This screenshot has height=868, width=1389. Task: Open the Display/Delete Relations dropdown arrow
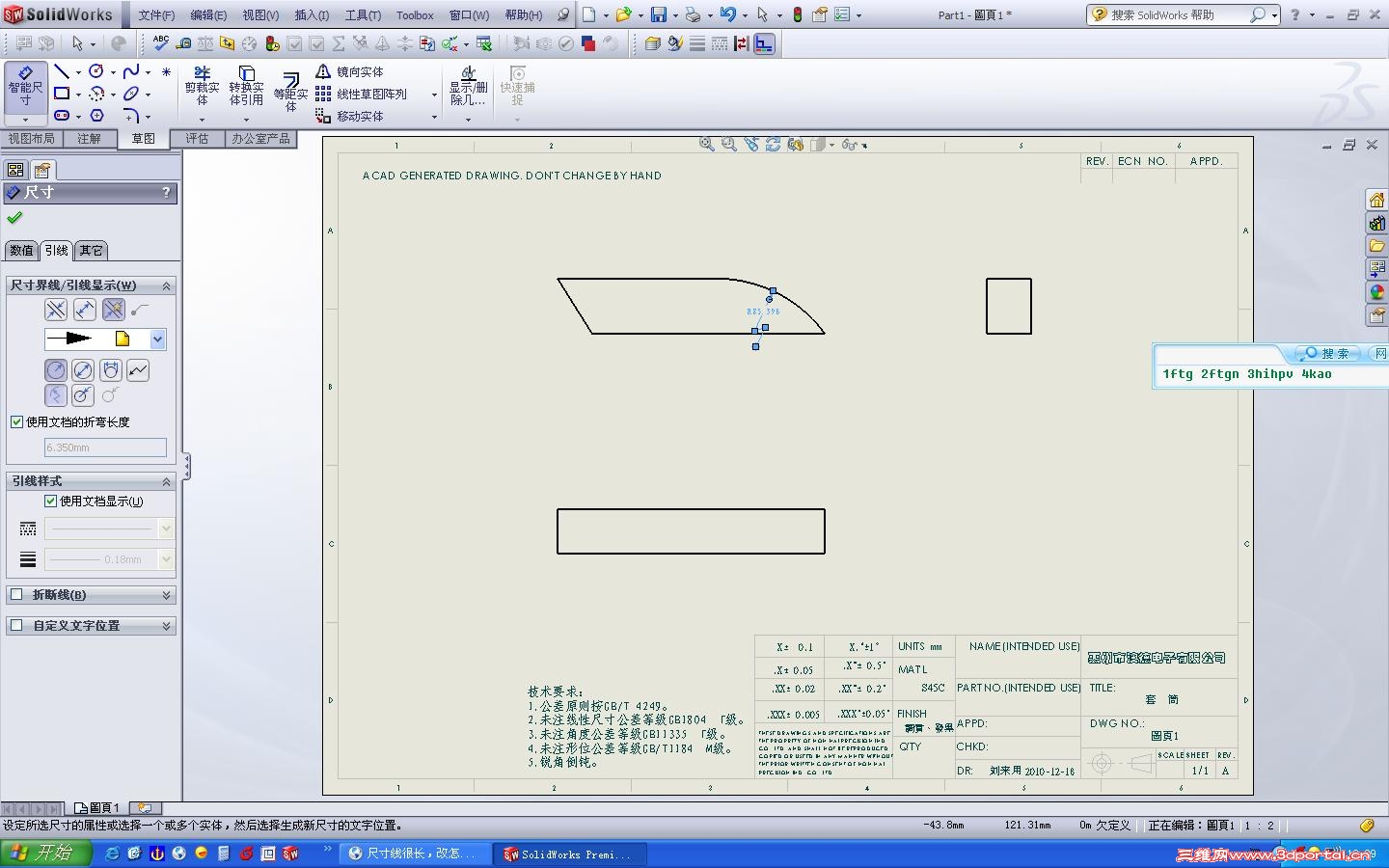468,120
